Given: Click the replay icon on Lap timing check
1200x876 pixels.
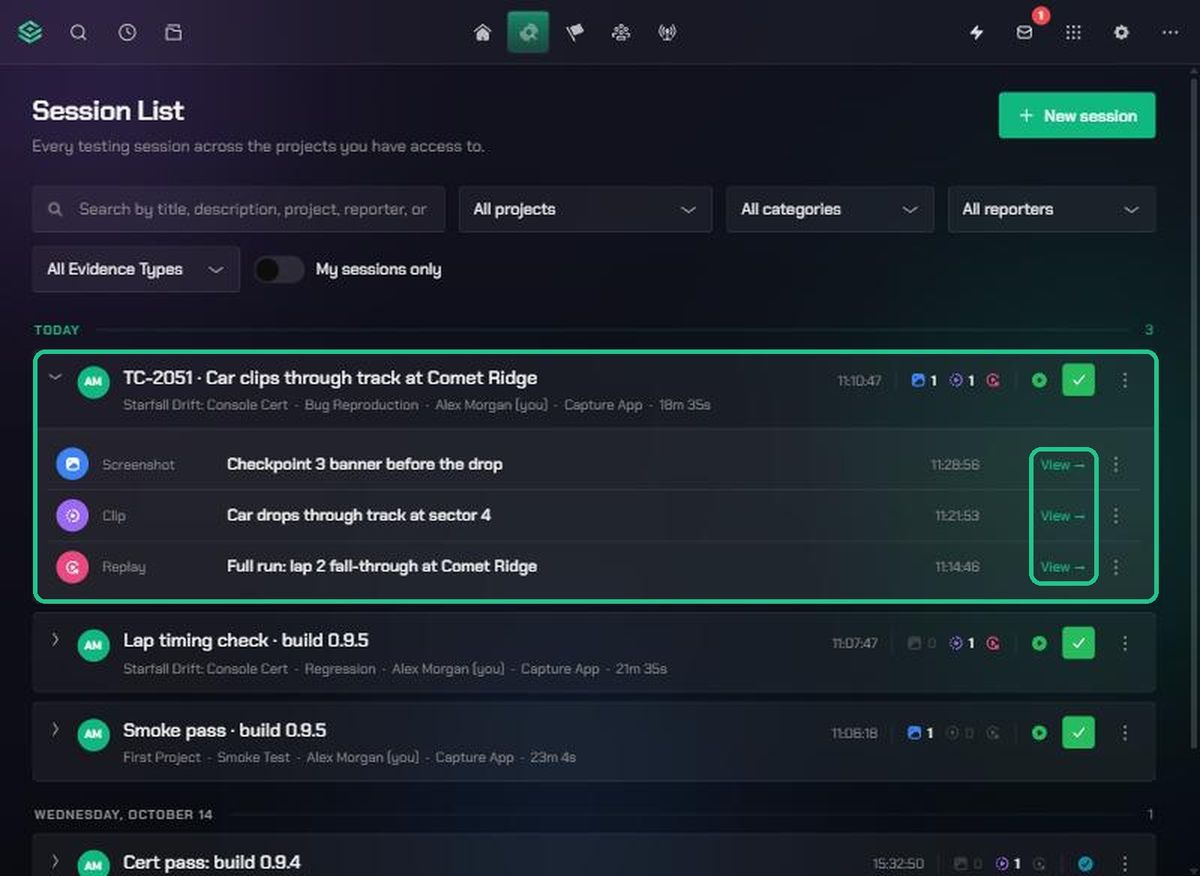Looking at the screenshot, I should click(993, 643).
